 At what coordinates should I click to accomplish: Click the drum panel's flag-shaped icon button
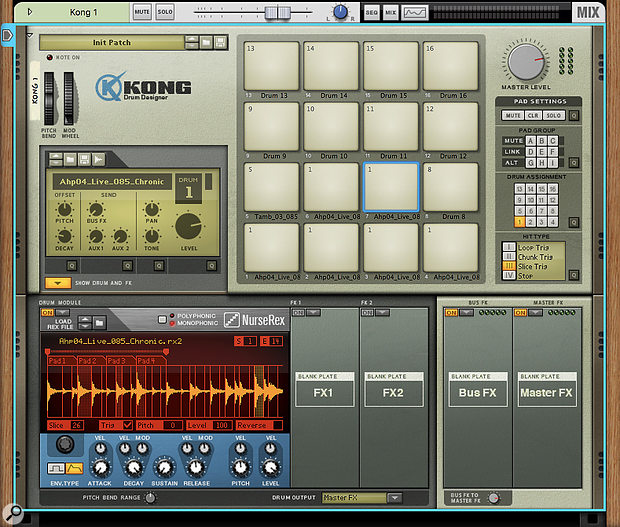(x=98, y=159)
